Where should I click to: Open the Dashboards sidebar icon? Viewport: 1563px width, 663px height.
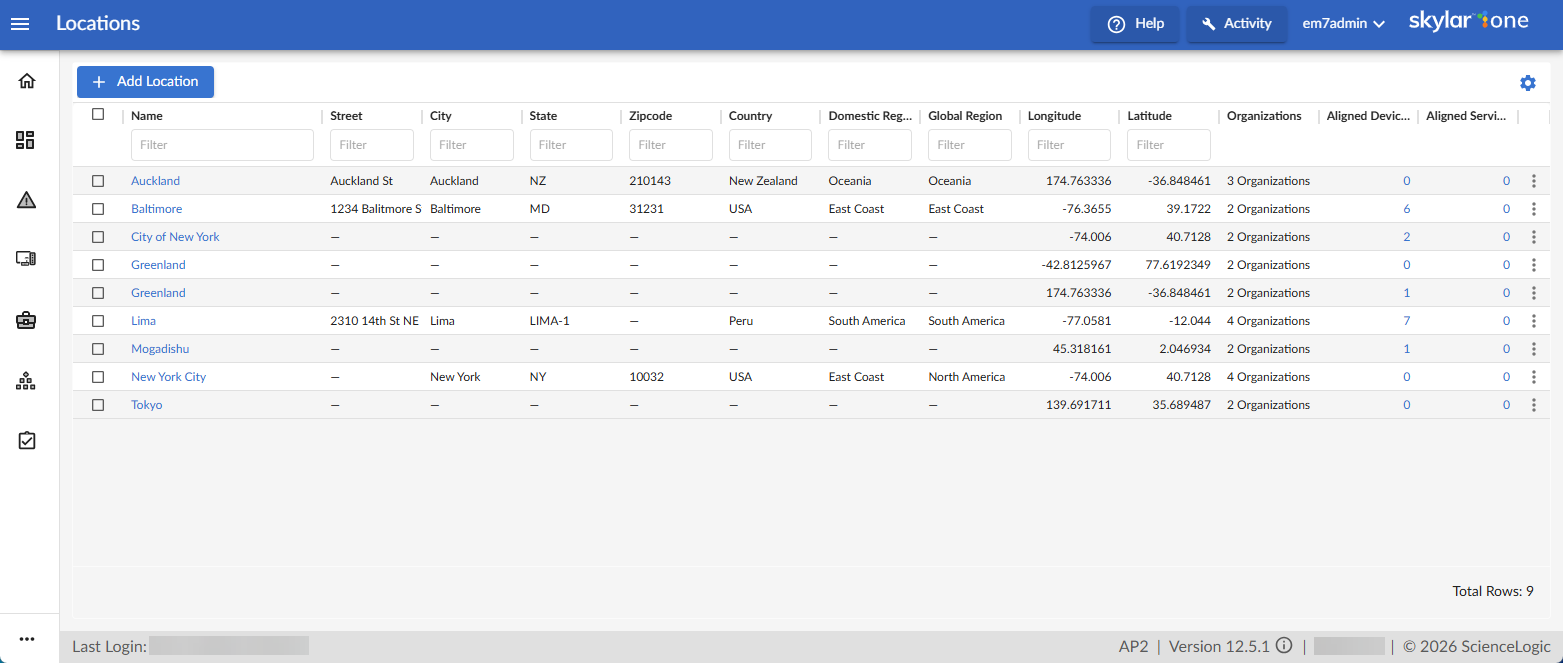(x=26, y=140)
